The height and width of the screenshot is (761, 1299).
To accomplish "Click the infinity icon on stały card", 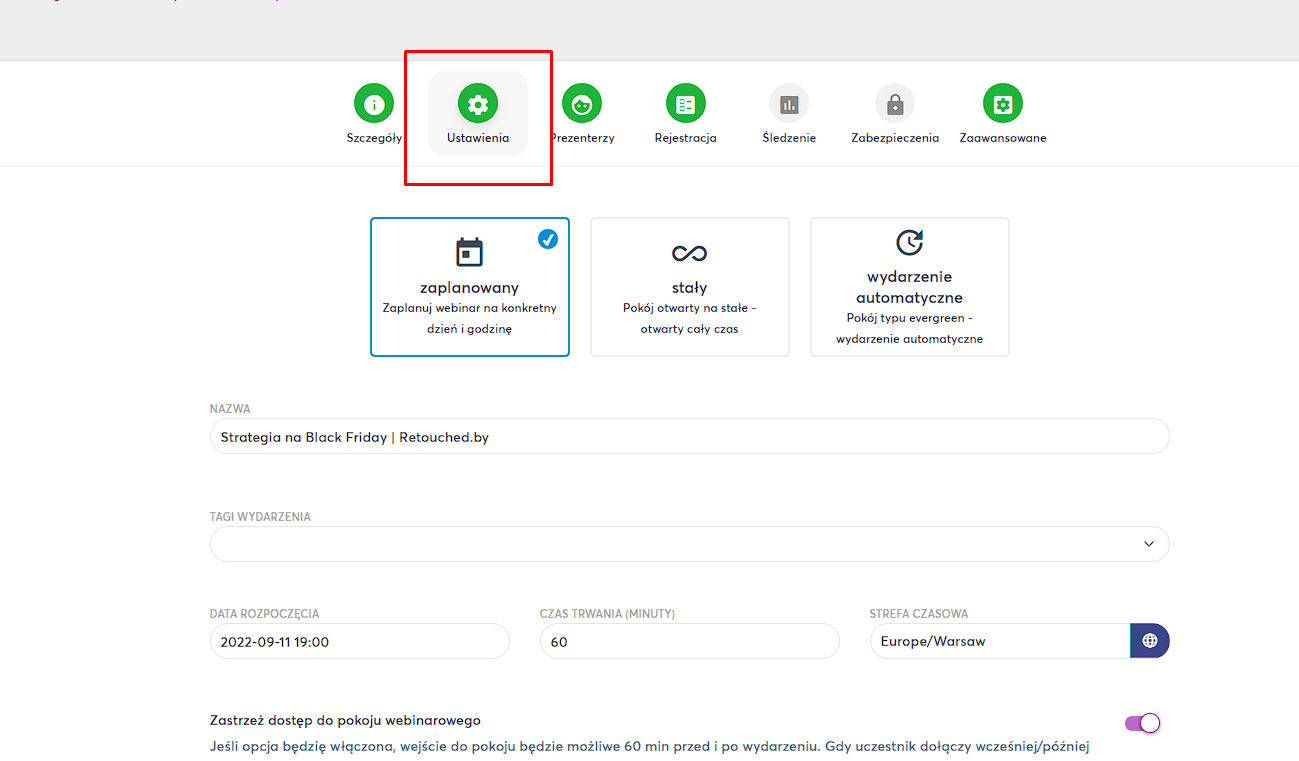I will pyautogui.click(x=690, y=253).
